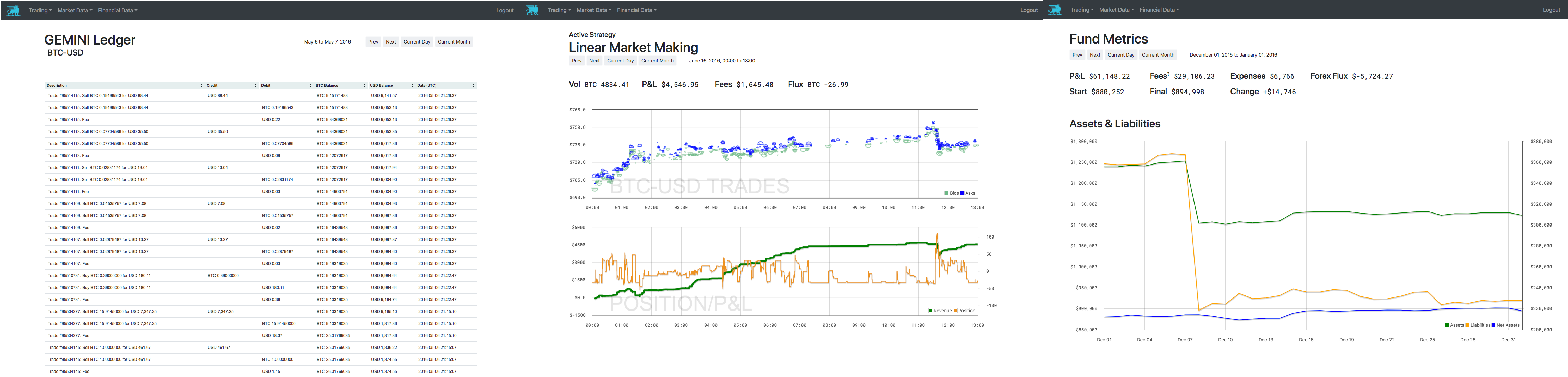
Task: Click the logo icon in the Ledger navbar
Action: tap(13, 10)
